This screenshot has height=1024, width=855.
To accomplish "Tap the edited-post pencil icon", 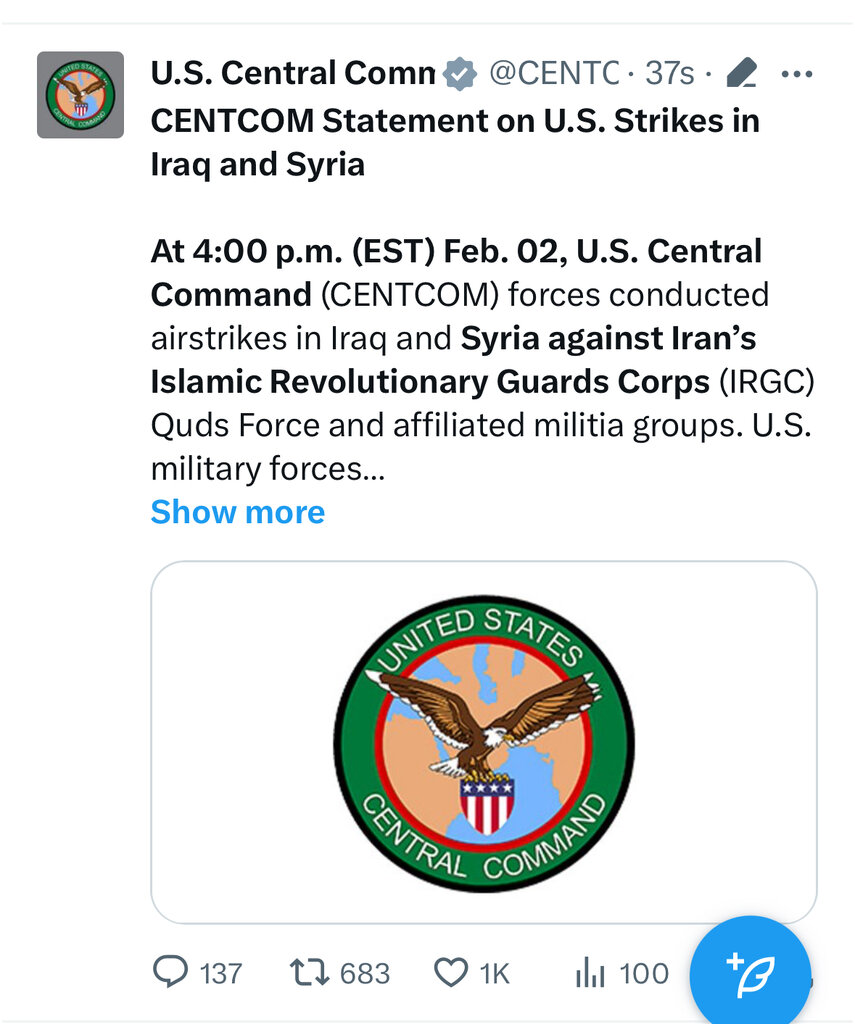I will [742, 73].
